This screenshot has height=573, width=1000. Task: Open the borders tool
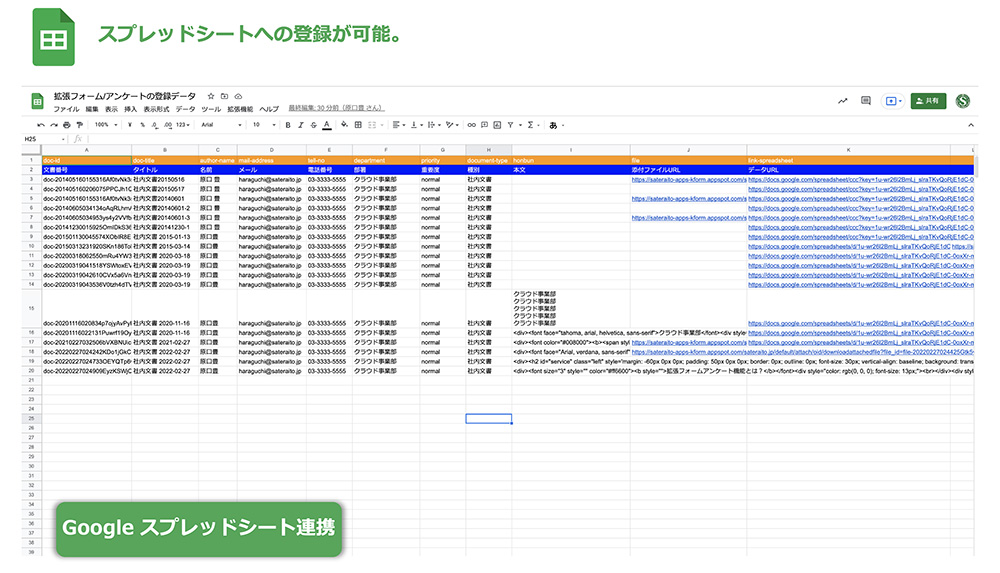(358, 125)
